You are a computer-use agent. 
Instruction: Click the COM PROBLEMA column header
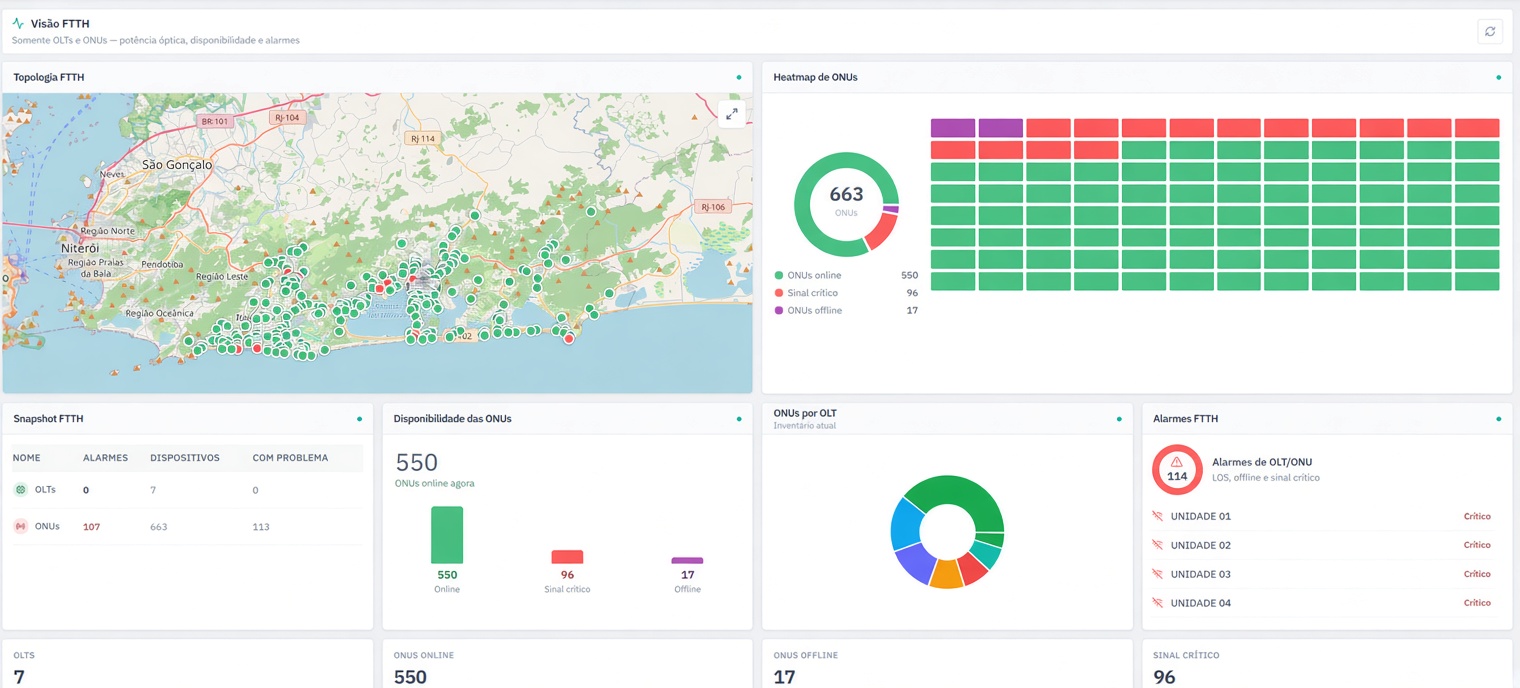click(290, 458)
